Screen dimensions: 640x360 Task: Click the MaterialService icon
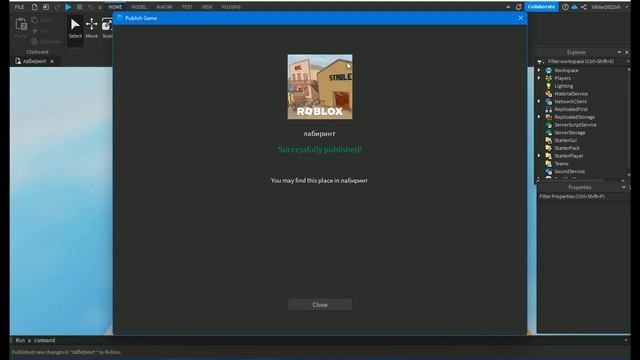click(x=549, y=93)
